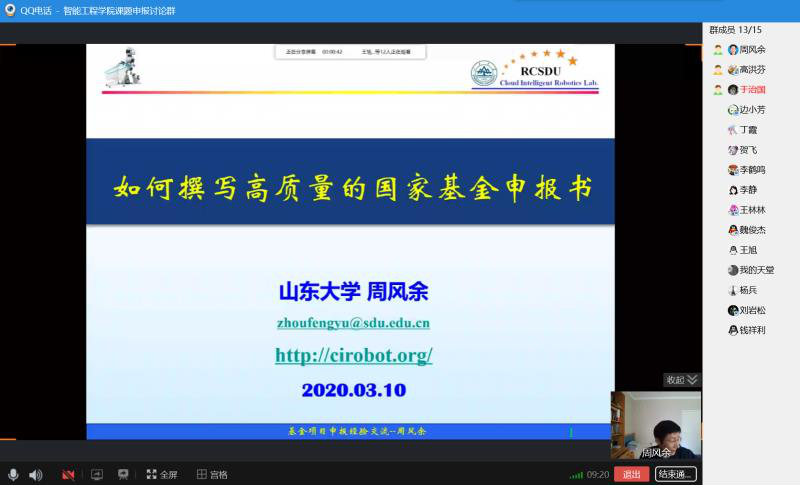Click the speaking icon beside 高洪芬
The height and width of the screenshot is (485, 800).
tap(718, 69)
